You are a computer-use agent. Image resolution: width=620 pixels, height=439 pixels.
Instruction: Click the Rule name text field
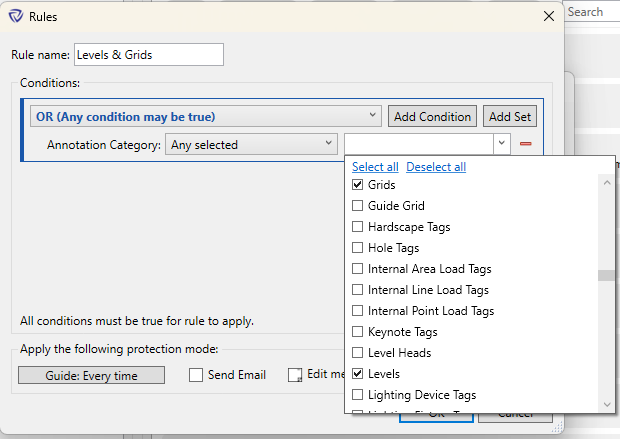pyautogui.click(x=149, y=55)
